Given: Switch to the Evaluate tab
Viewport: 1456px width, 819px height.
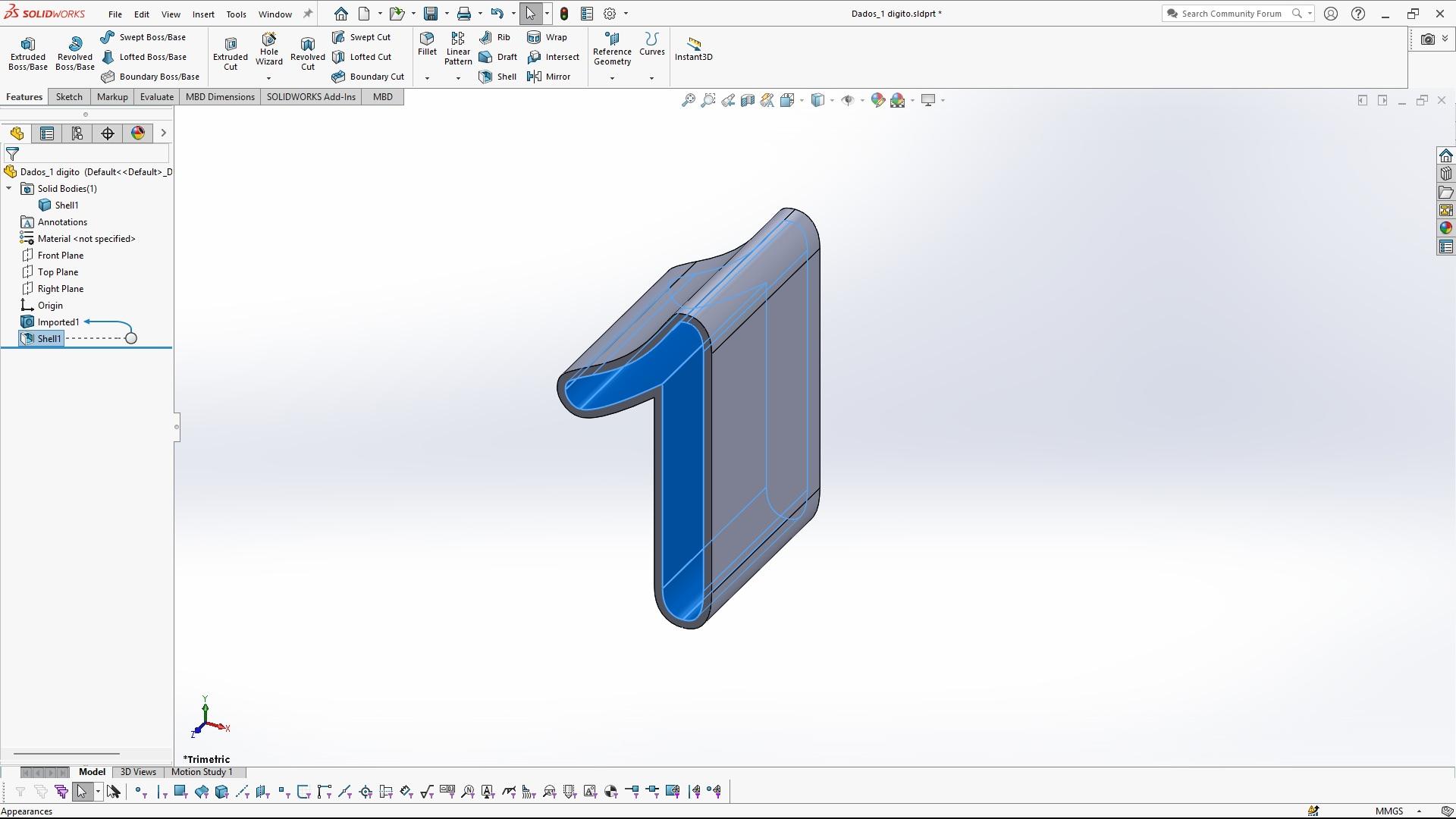Looking at the screenshot, I should [157, 97].
